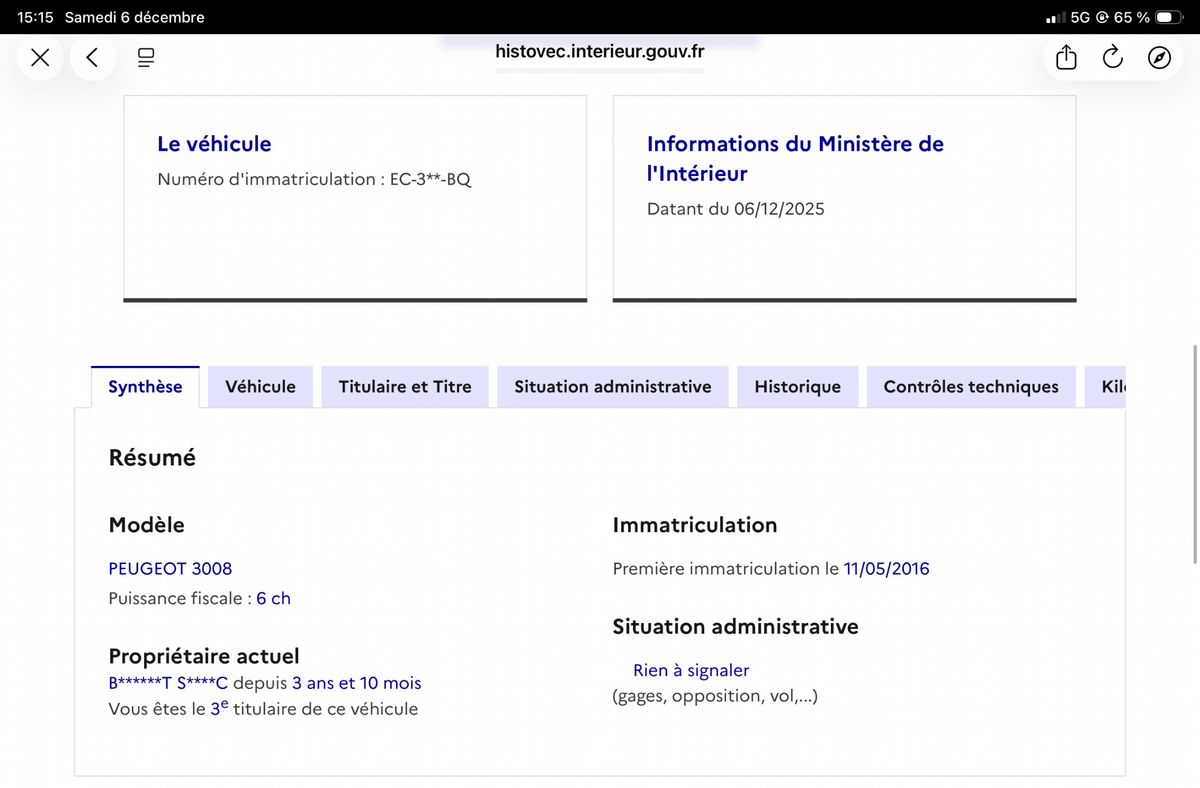Viewport: 1200px width, 788px height.
Task: Select the Synthèse tab
Action: (145, 387)
